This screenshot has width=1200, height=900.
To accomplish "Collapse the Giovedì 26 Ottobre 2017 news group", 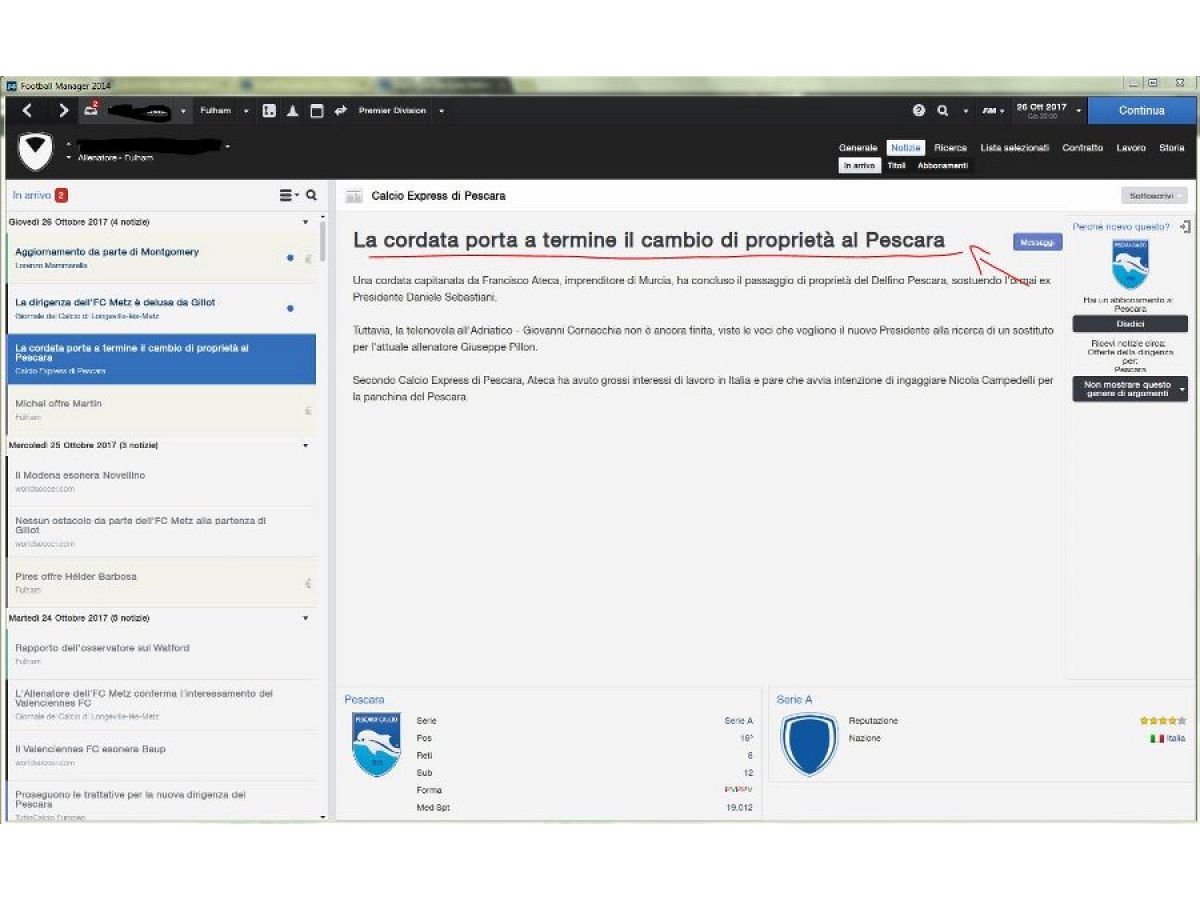I will pyautogui.click(x=306, y=222).
